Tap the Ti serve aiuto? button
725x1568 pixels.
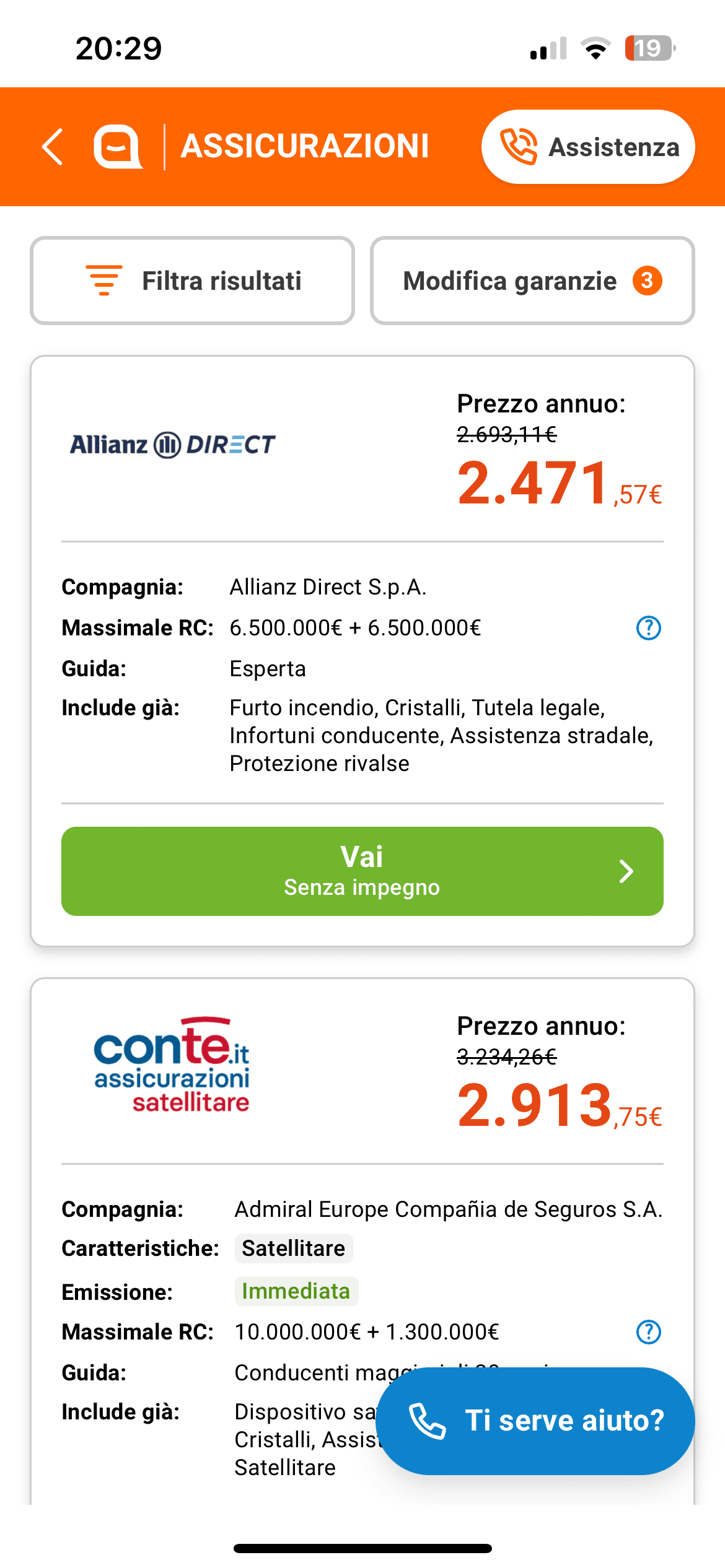click(535, 1421)
